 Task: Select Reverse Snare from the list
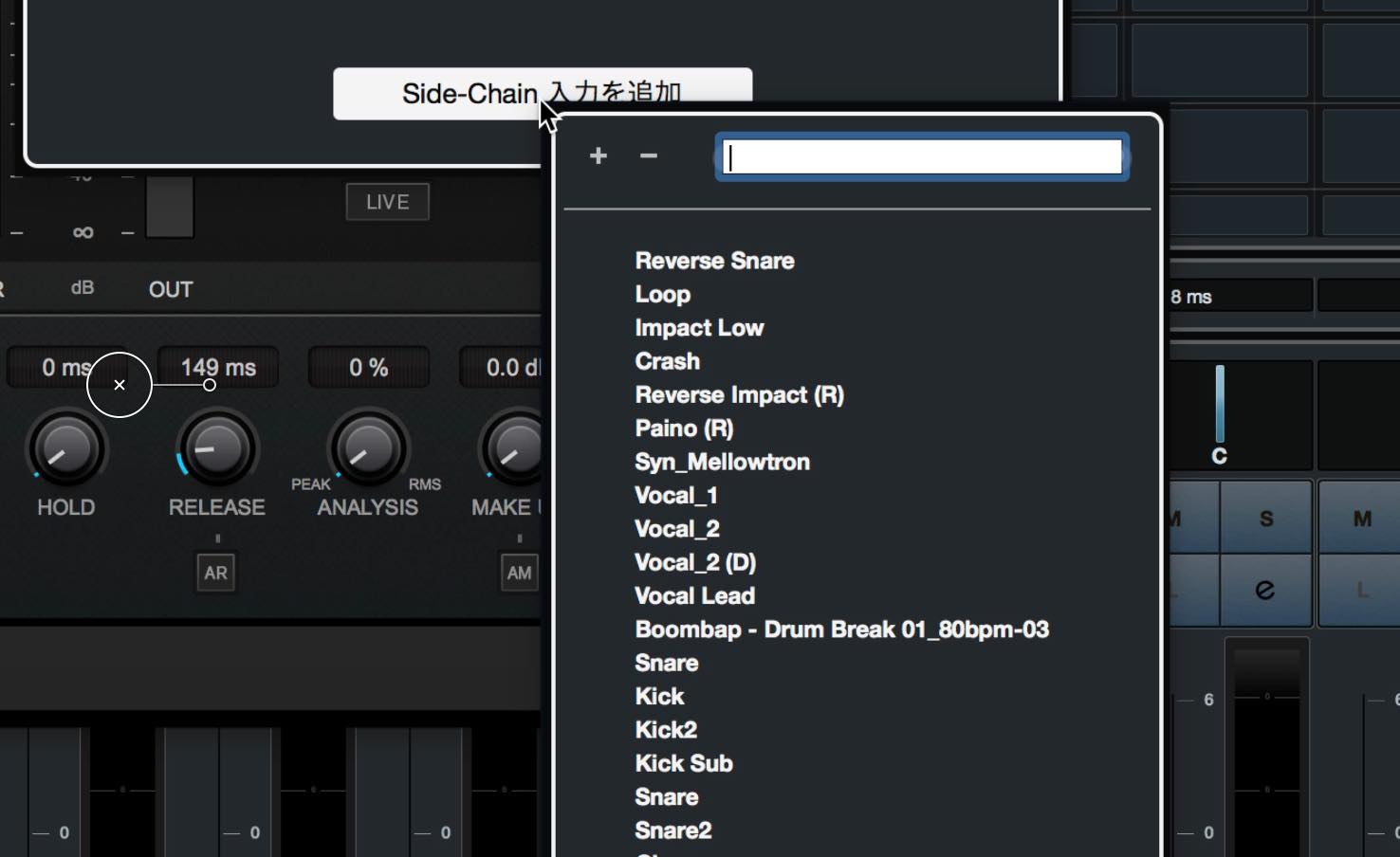pos(714,261)
